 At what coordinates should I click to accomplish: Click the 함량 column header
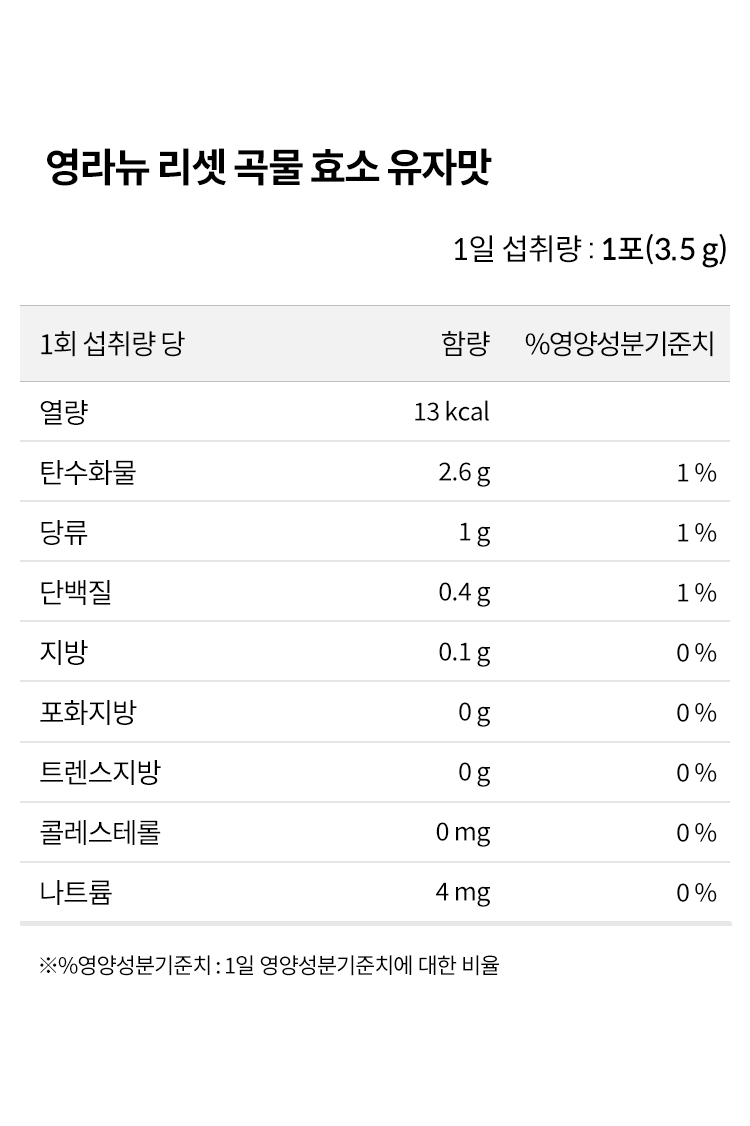click(x=466, y=344)
